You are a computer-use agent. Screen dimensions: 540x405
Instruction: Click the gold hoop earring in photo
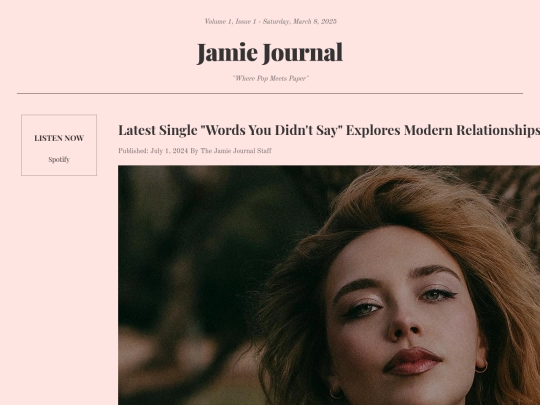(x=482, y=366)
